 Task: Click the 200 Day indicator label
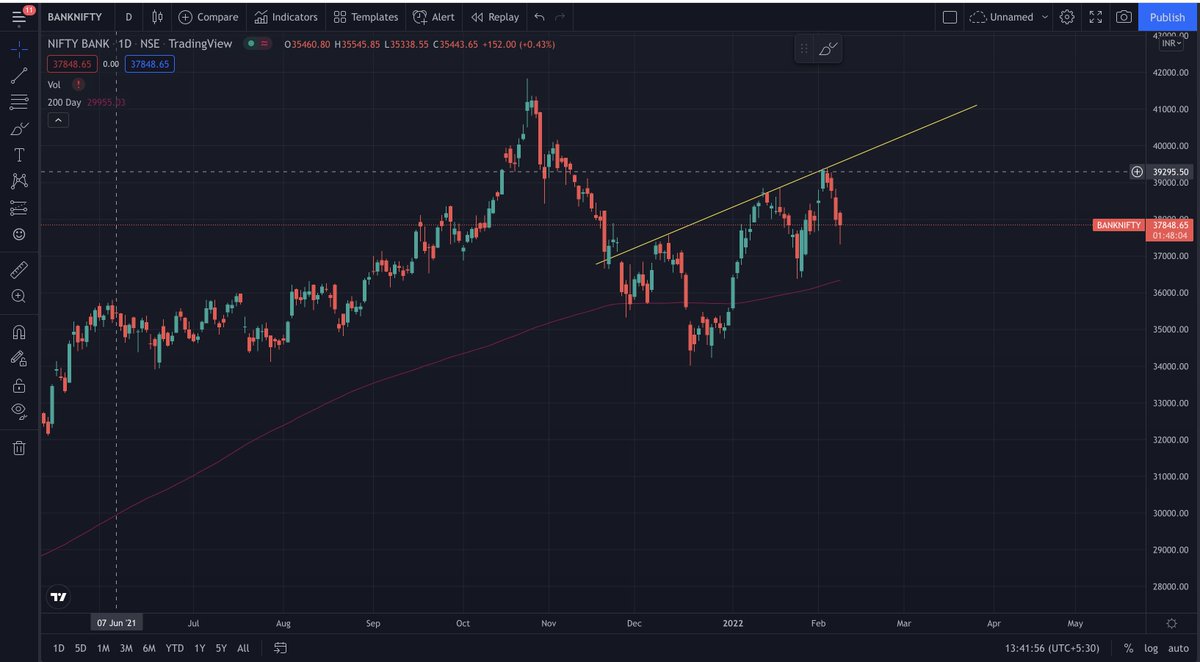(64, 102)
